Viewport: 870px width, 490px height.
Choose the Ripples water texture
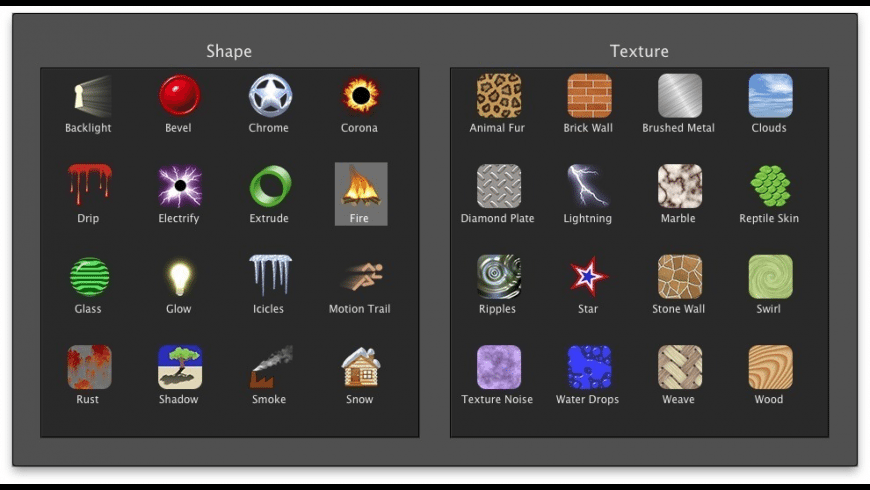pos(499,276)
